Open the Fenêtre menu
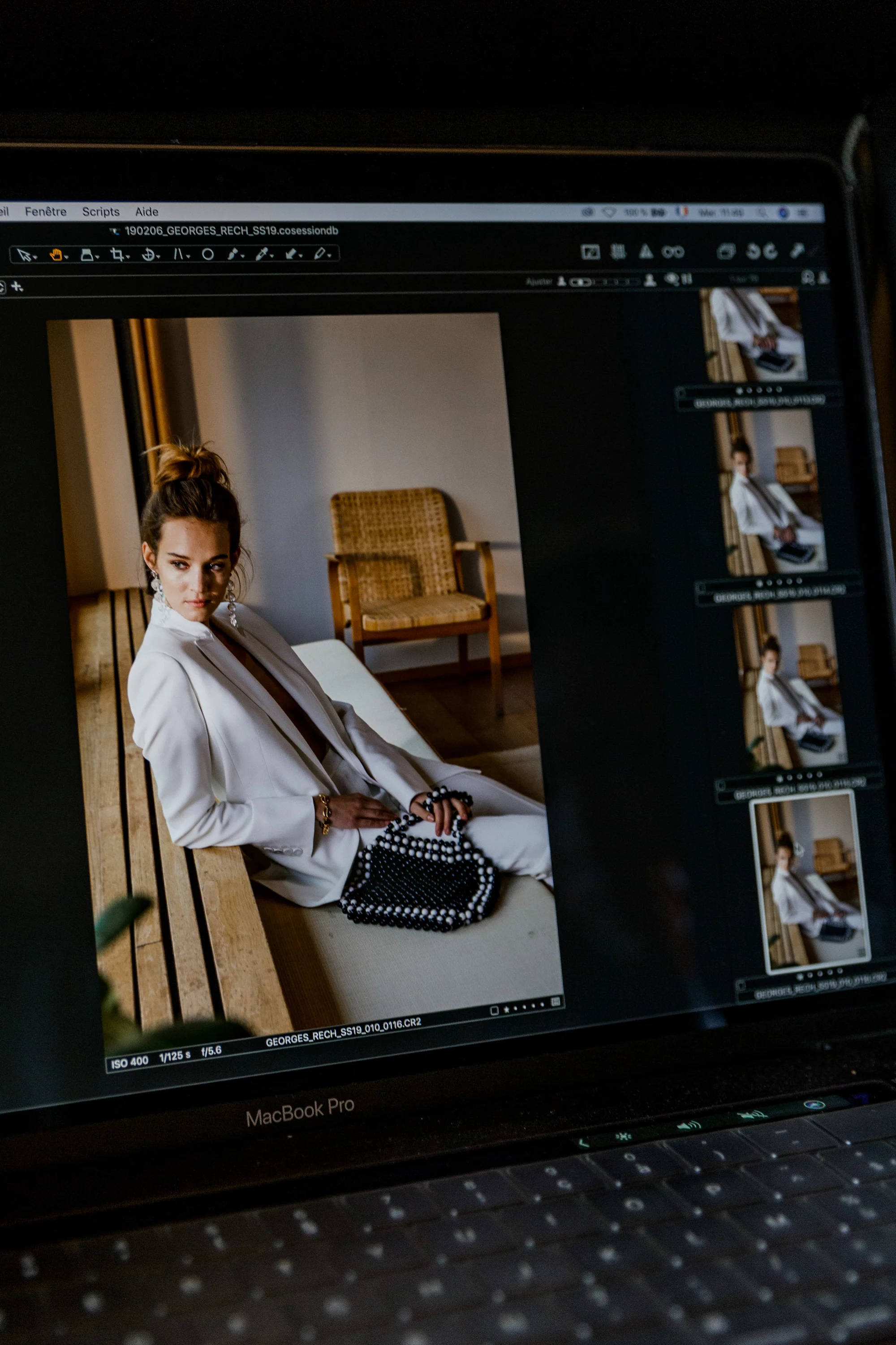 46,212
